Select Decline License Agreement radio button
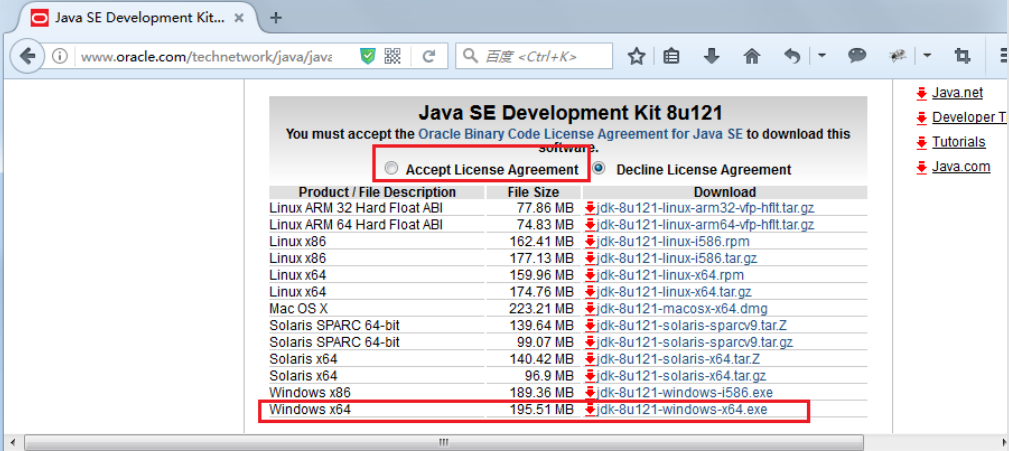Viewport: 1009px width, 451px height. point(600,169)
